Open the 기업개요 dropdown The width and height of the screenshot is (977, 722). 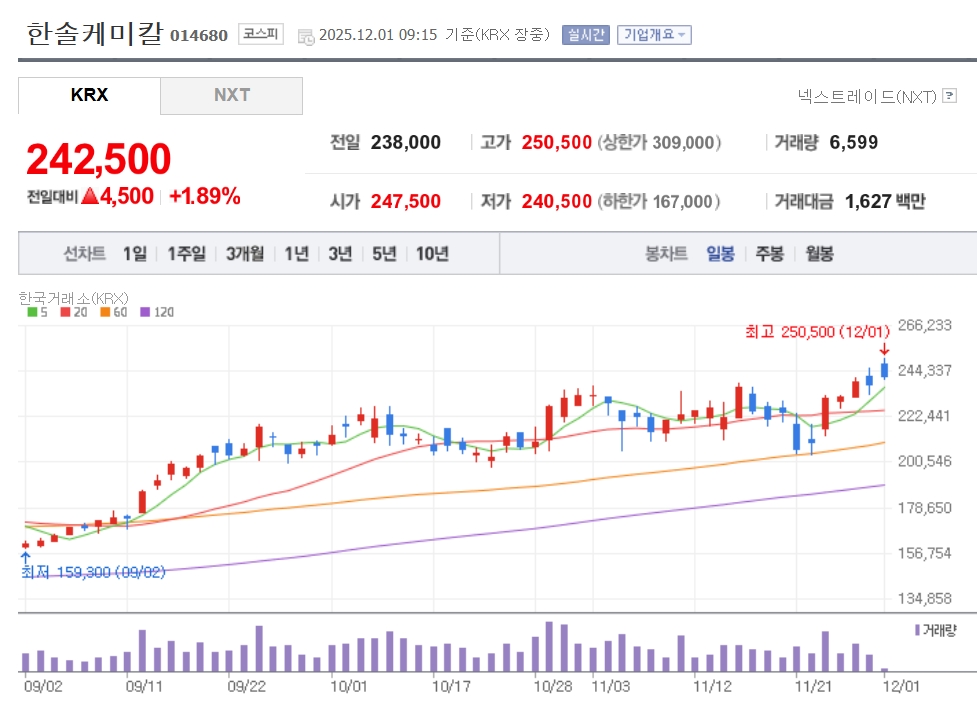point(654,35)
